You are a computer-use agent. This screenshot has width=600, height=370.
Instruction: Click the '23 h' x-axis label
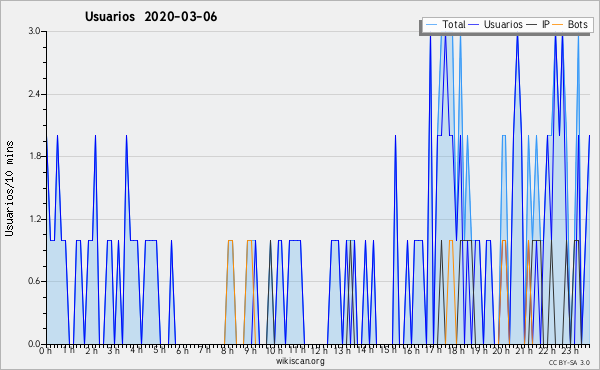[x=570, y=351]
